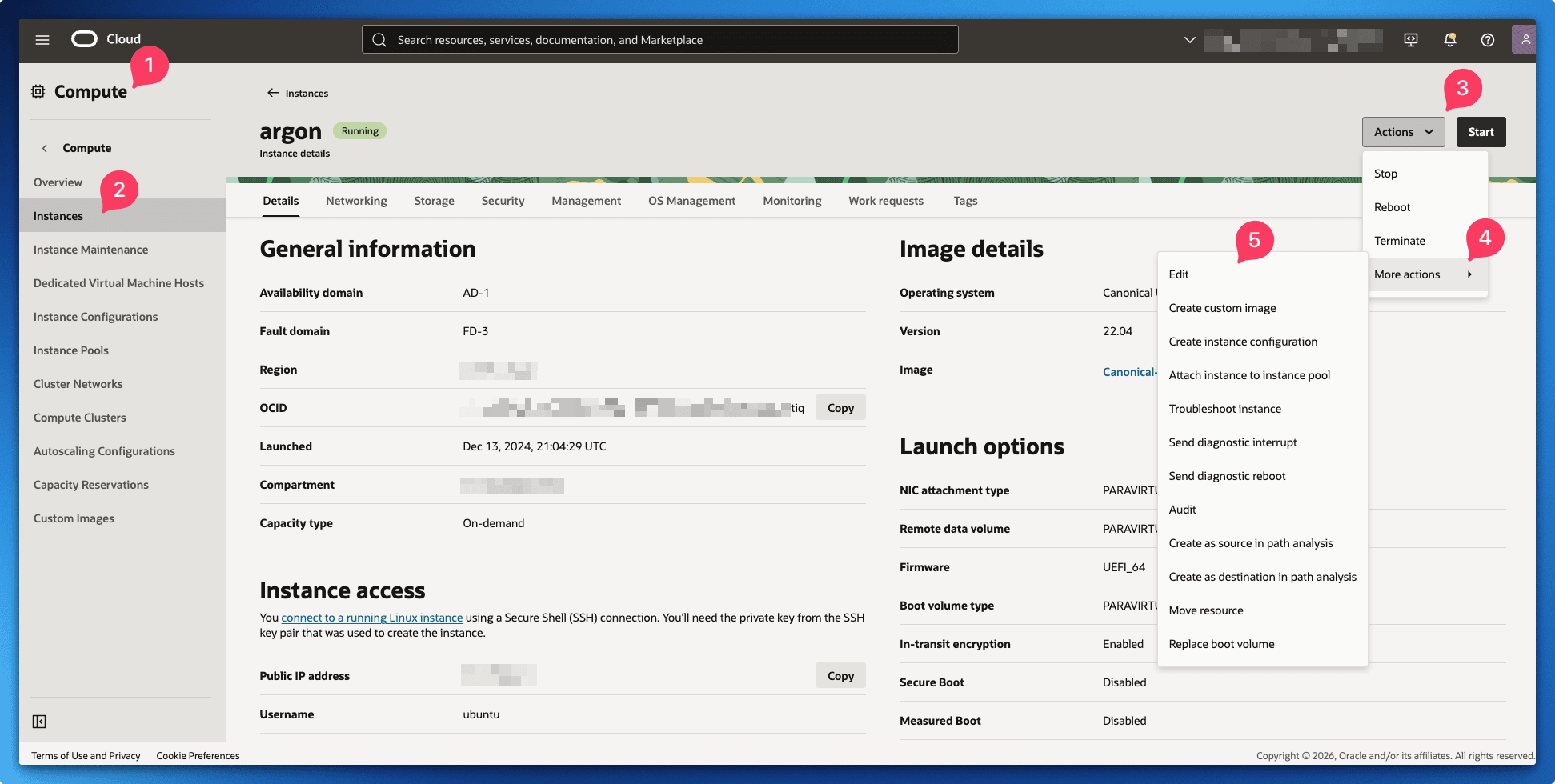This screenshot has height=784, width=1555.
Task: Open the Canonical image link
Action: click(1129, 372)
